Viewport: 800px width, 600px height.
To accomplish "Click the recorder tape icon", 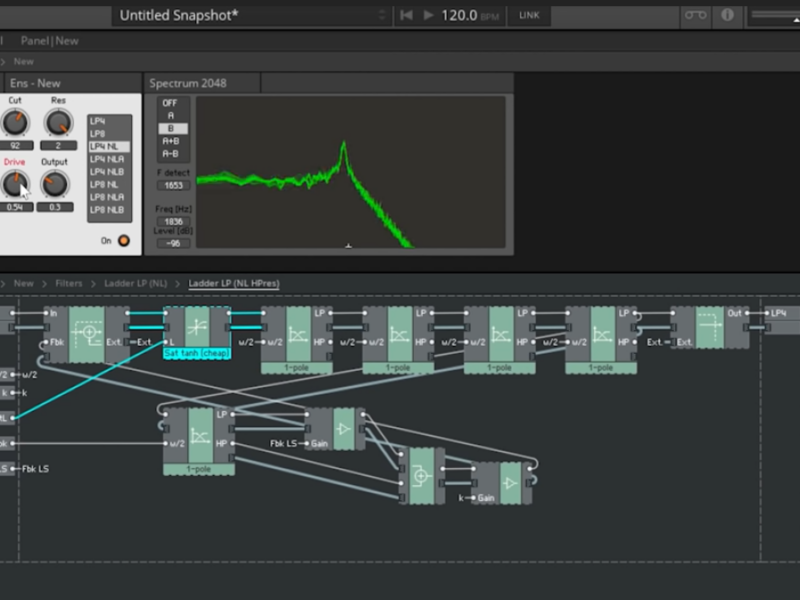I will tap(694, 15).
